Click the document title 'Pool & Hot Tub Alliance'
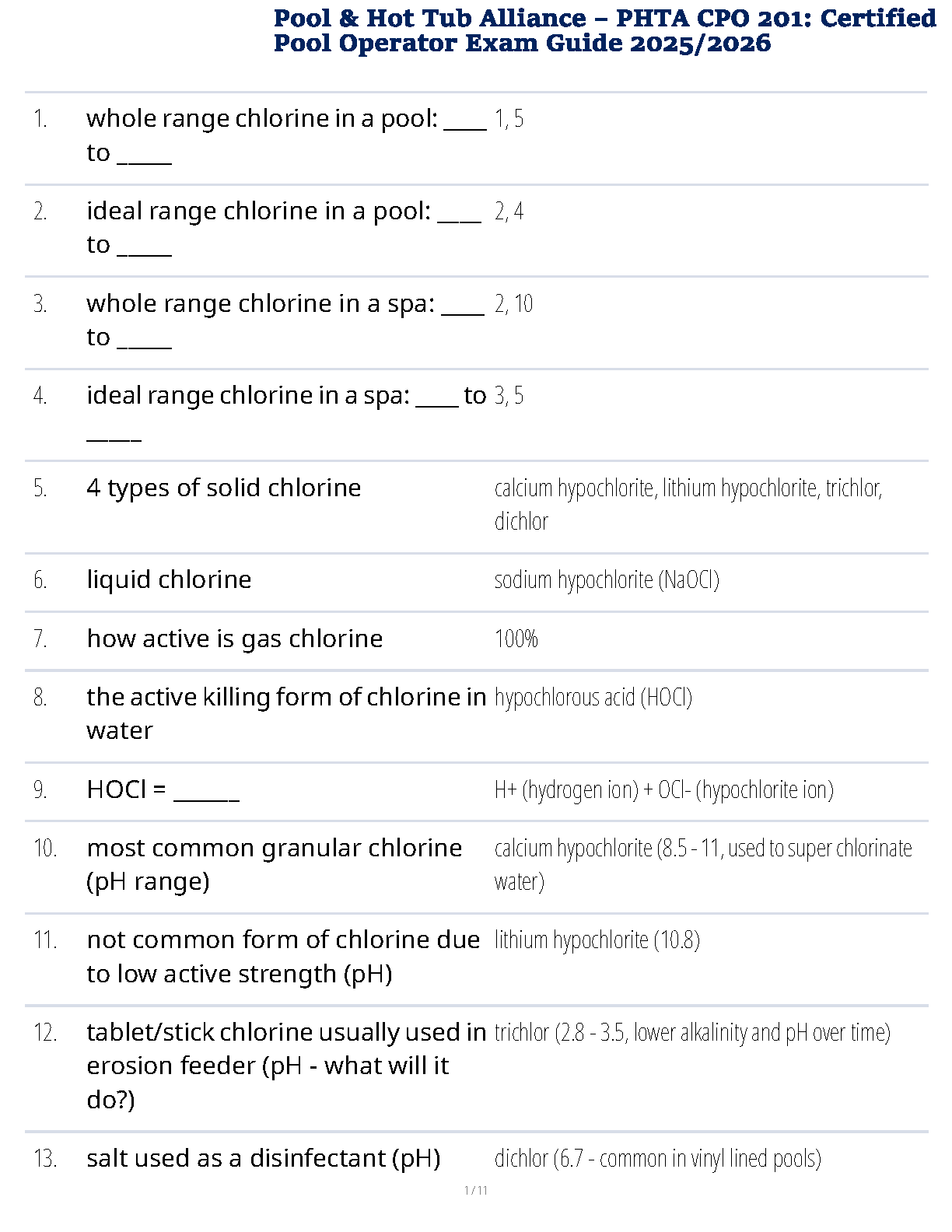952x1232 pixels. point(430,18)
